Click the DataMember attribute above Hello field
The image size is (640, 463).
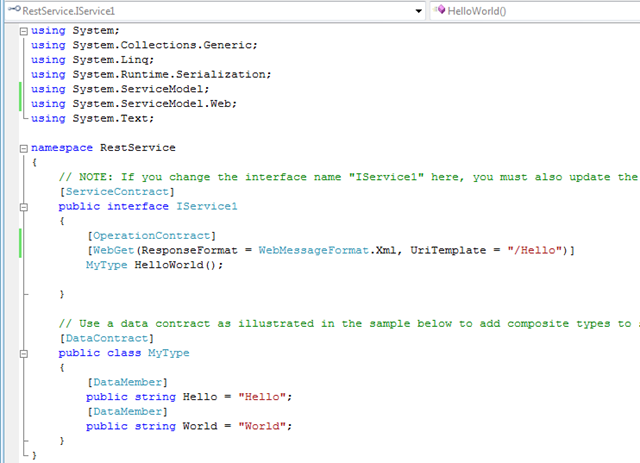point(127,382)
